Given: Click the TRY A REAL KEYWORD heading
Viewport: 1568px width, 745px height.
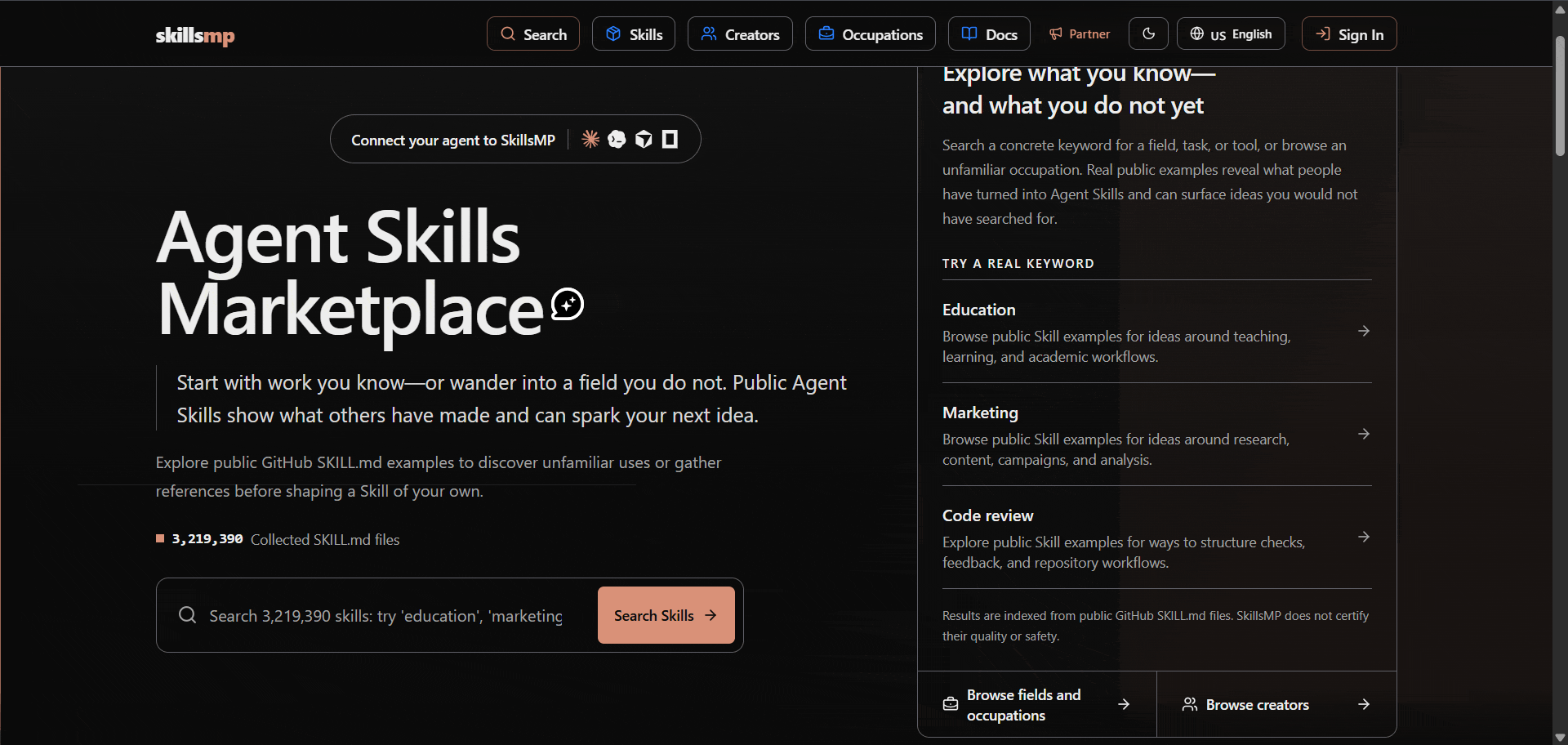Looking at the screenshot, I should [x=1018, y=264].
